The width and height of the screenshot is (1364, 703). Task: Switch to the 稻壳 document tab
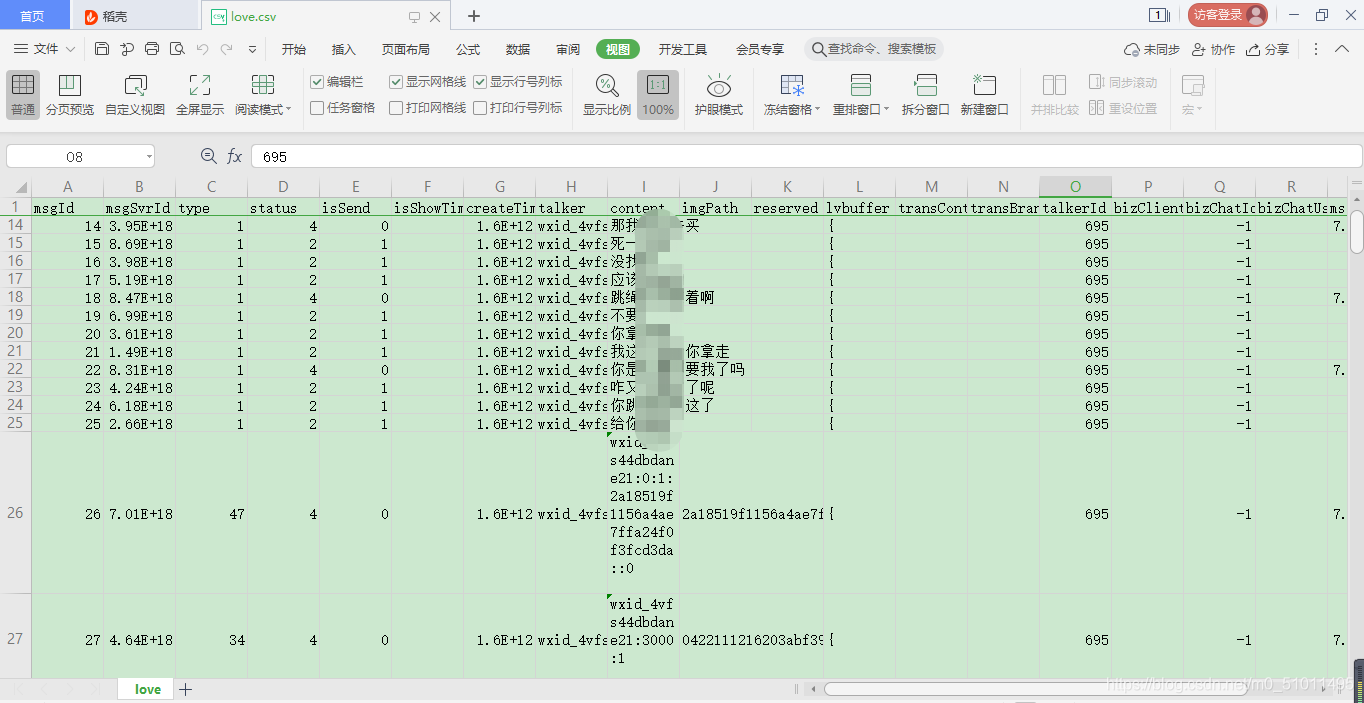[135, 16]
